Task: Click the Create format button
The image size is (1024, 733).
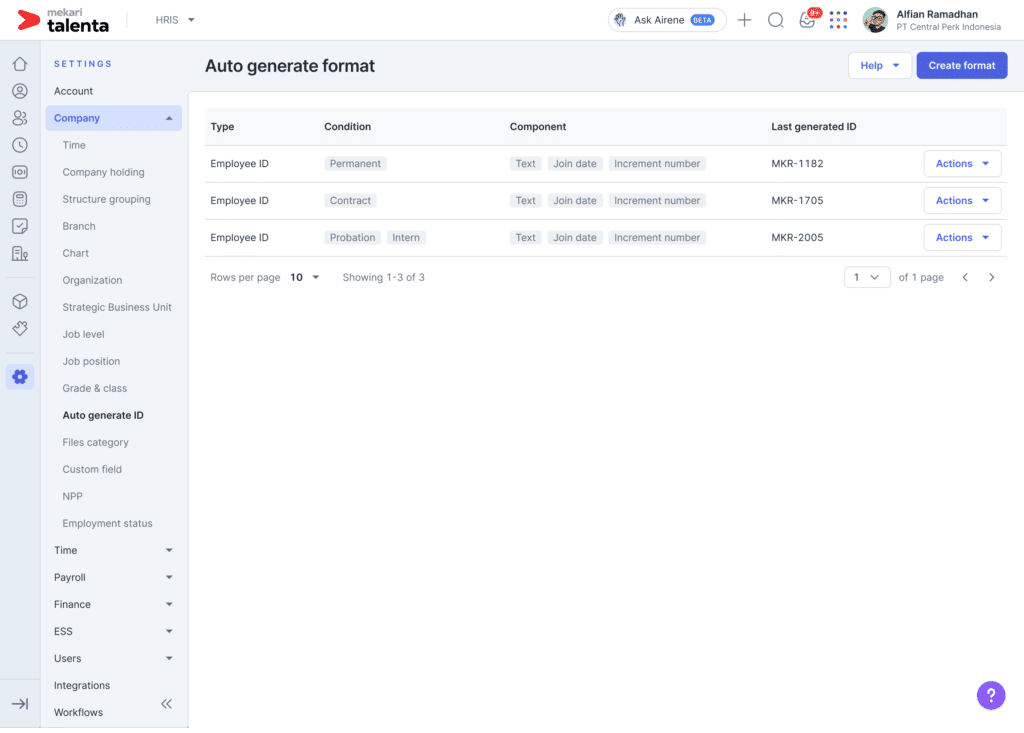Action: click(x=961, y=66)
